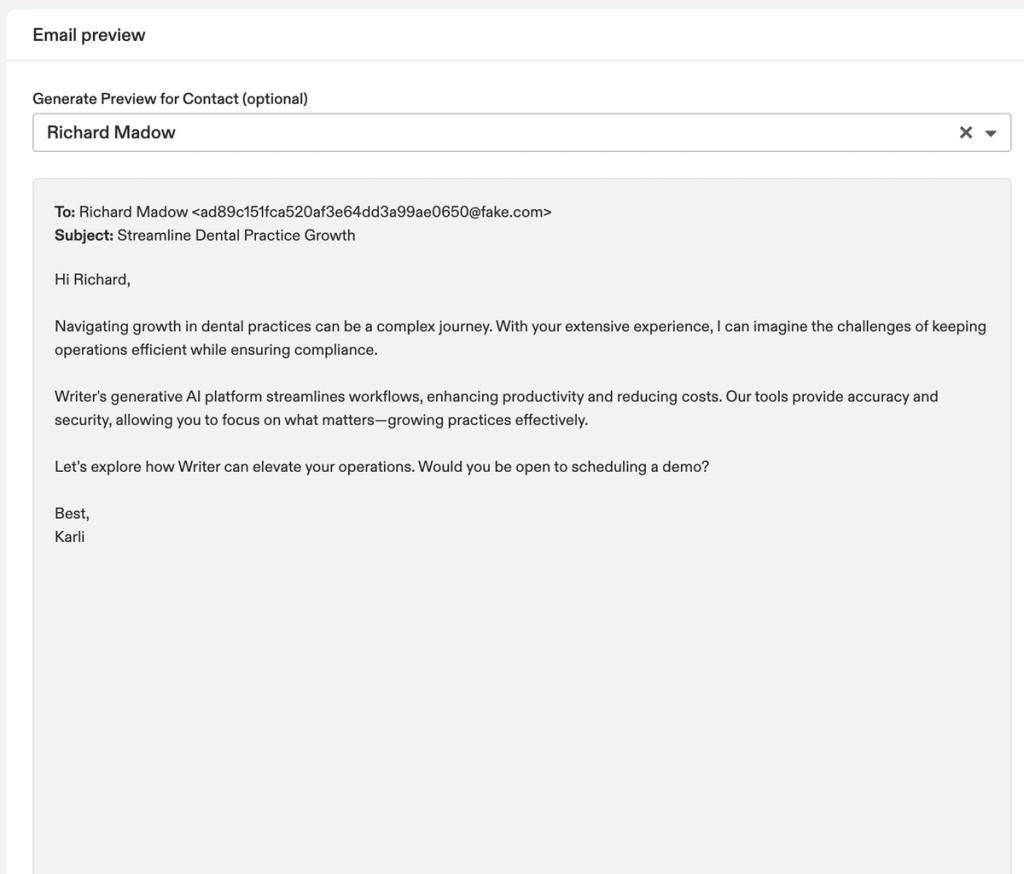Click the closing word Best in the email
The width and height of the screenshot is (1024, 874).
pos(71,512)
